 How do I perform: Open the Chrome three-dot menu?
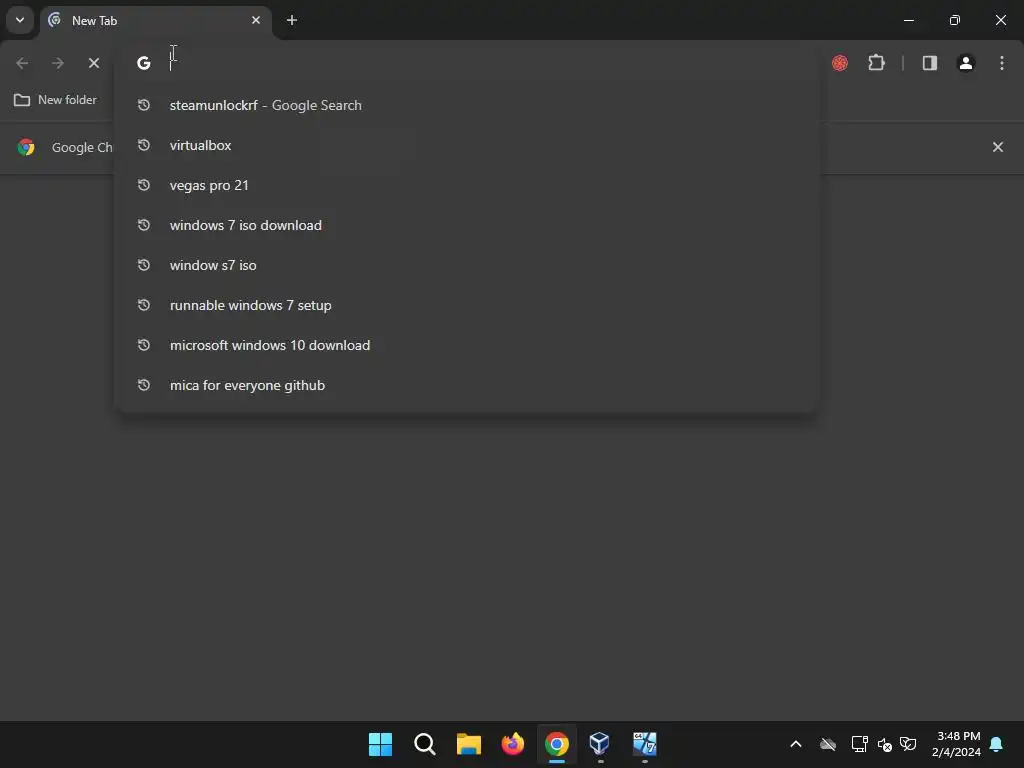click(x=1002, y=63)
